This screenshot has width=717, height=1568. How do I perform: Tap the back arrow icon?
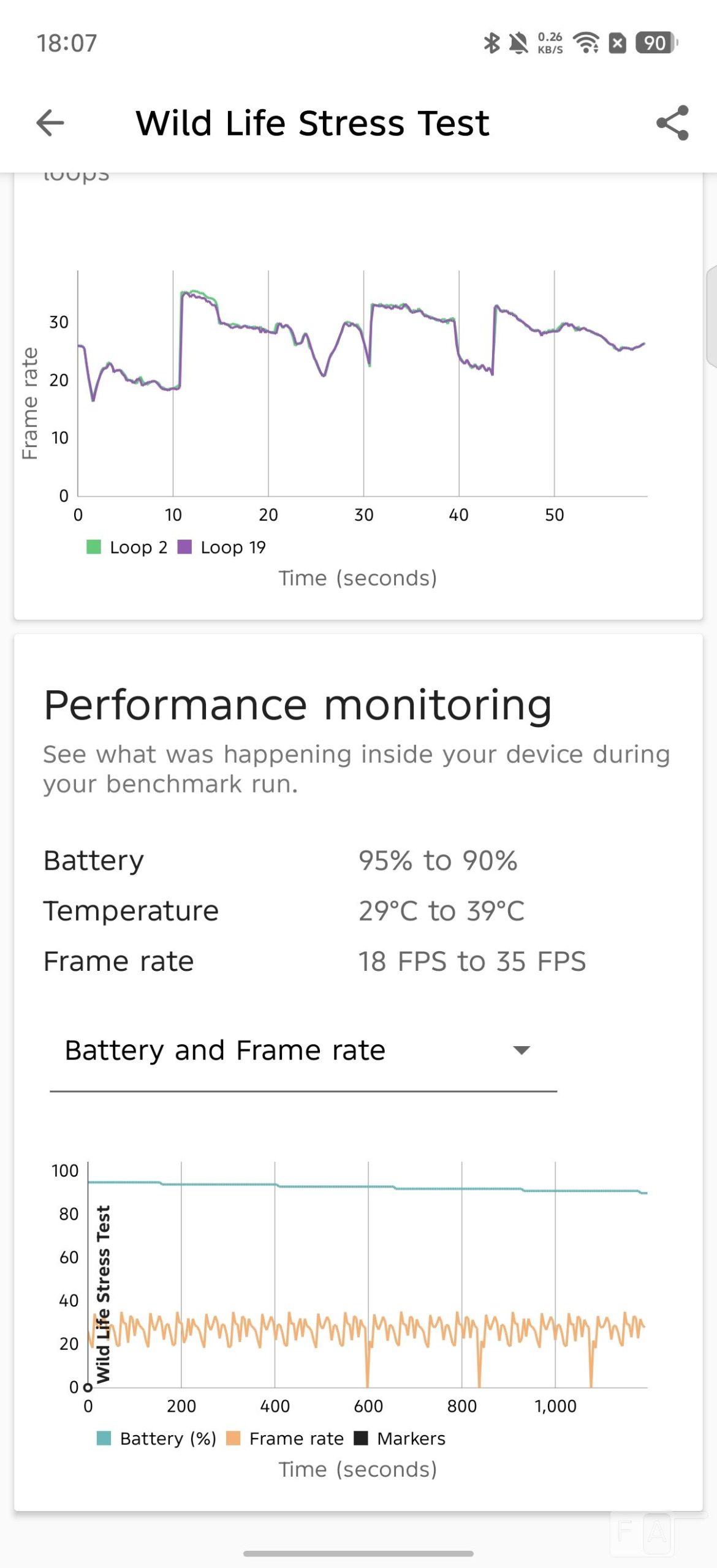click(x=50, y=123)
